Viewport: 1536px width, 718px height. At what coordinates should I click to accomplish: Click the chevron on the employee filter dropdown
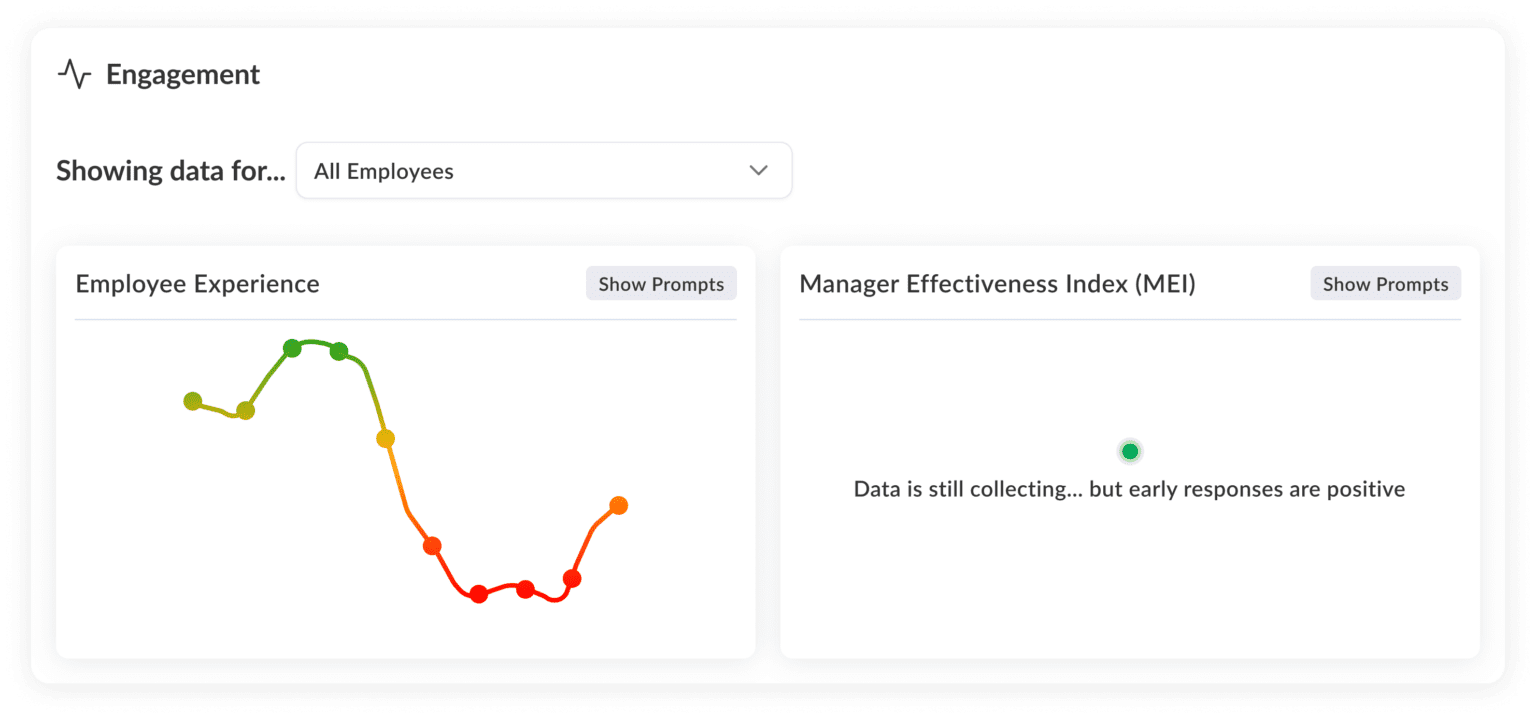point(758,170)
